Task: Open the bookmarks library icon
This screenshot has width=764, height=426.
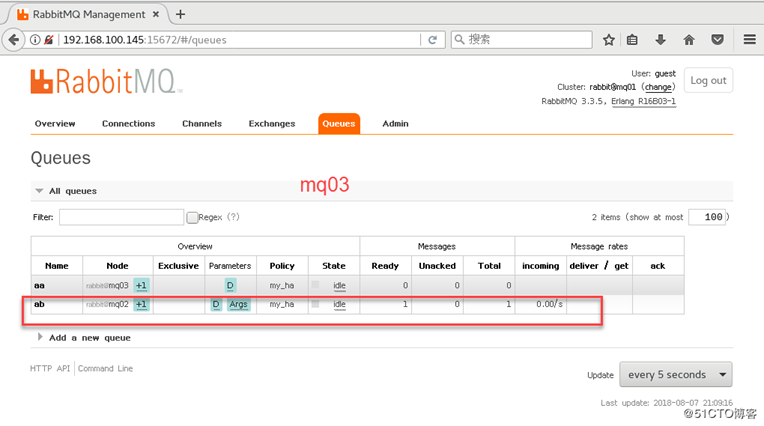Action: [x=632, y=40]
